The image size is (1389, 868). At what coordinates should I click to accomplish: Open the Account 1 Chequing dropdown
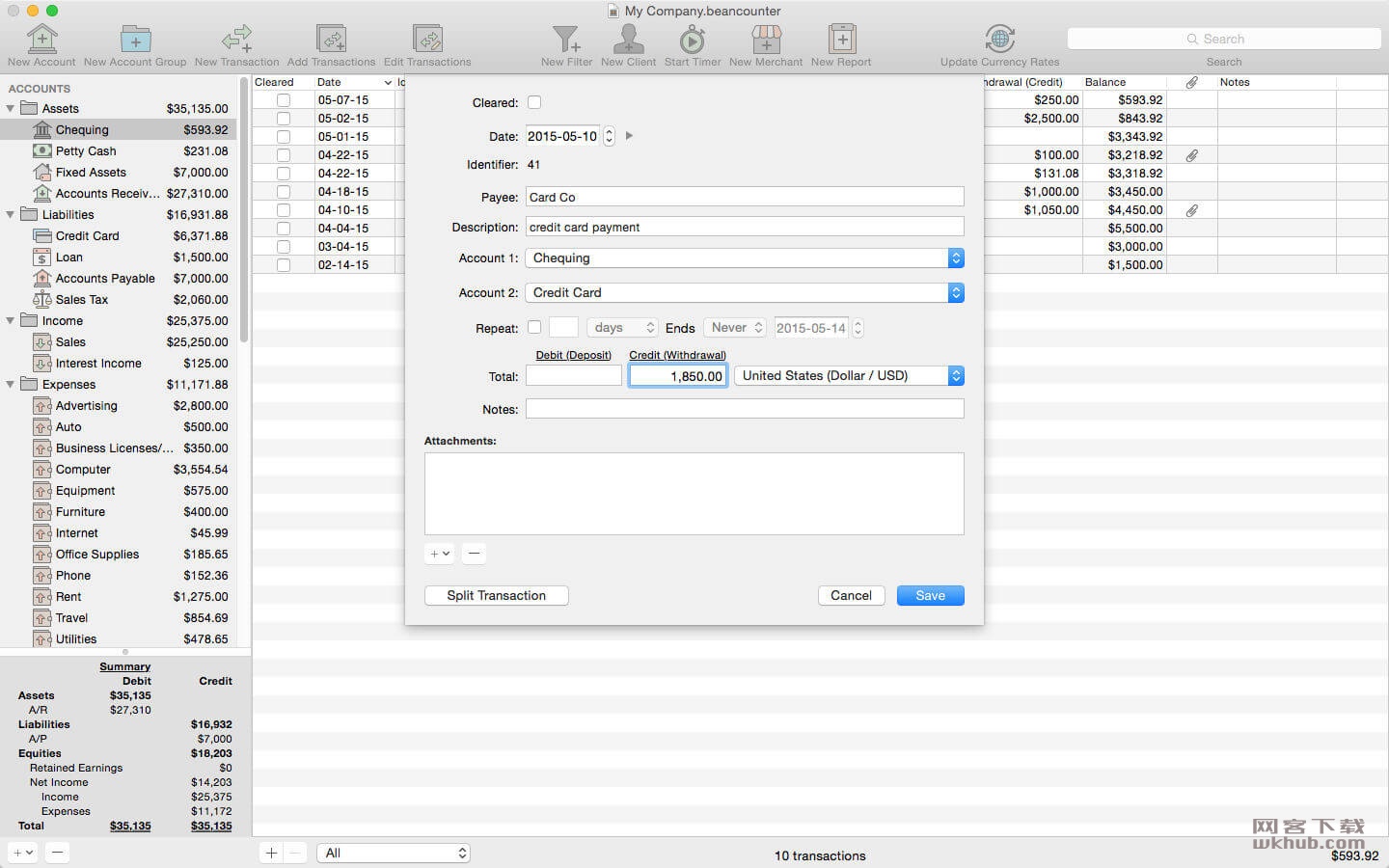point(745,258)
